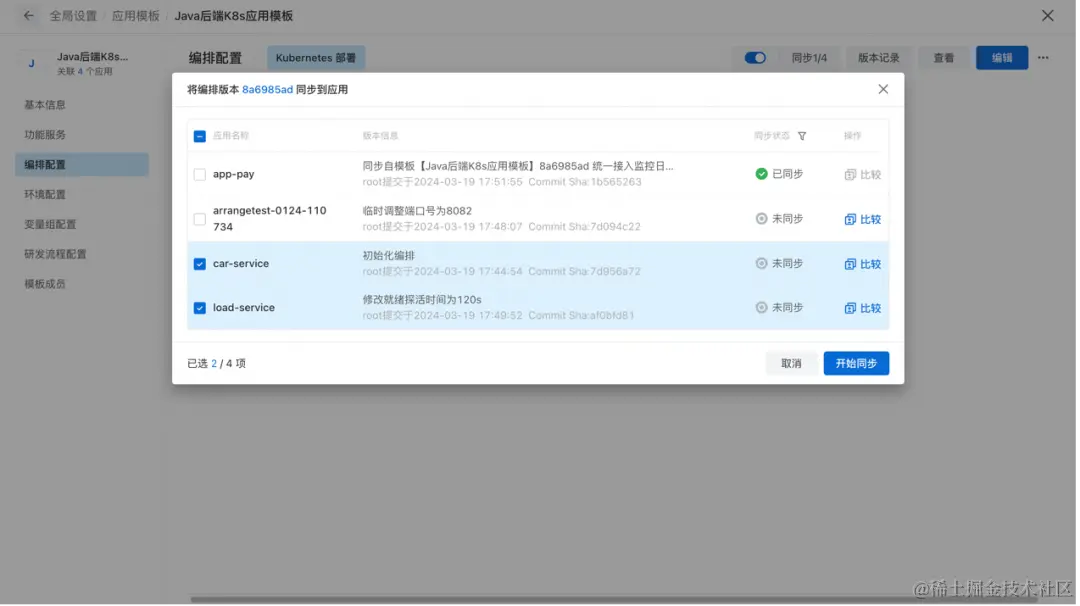Image resolution: width=1080 pixels, height=606 pixels.
Task: Click the select-all checkbox in the header
Action: [197, 135]
